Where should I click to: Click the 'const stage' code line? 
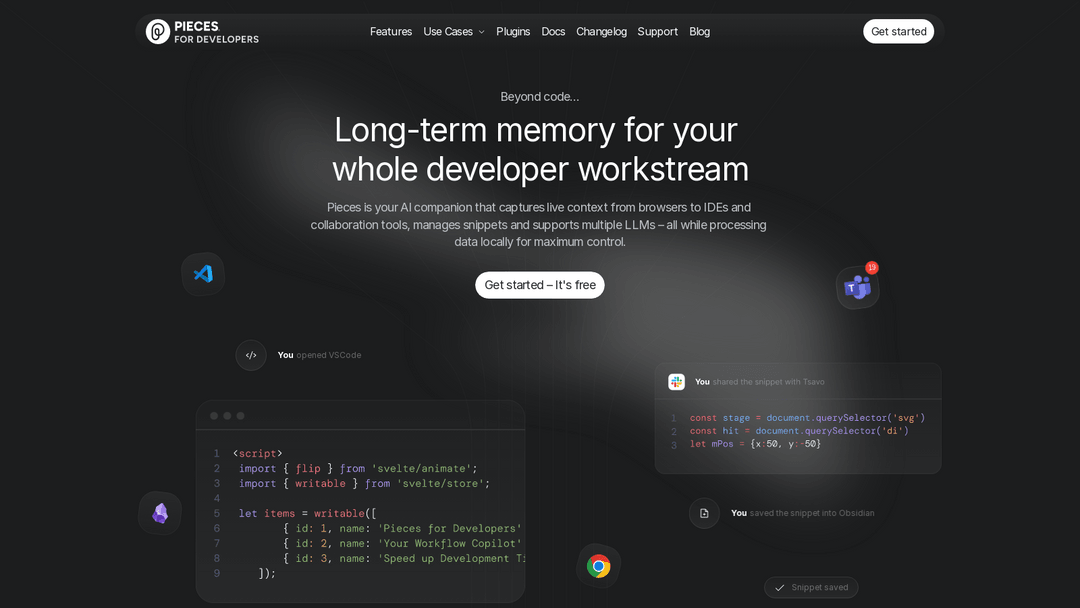[807, 418]
